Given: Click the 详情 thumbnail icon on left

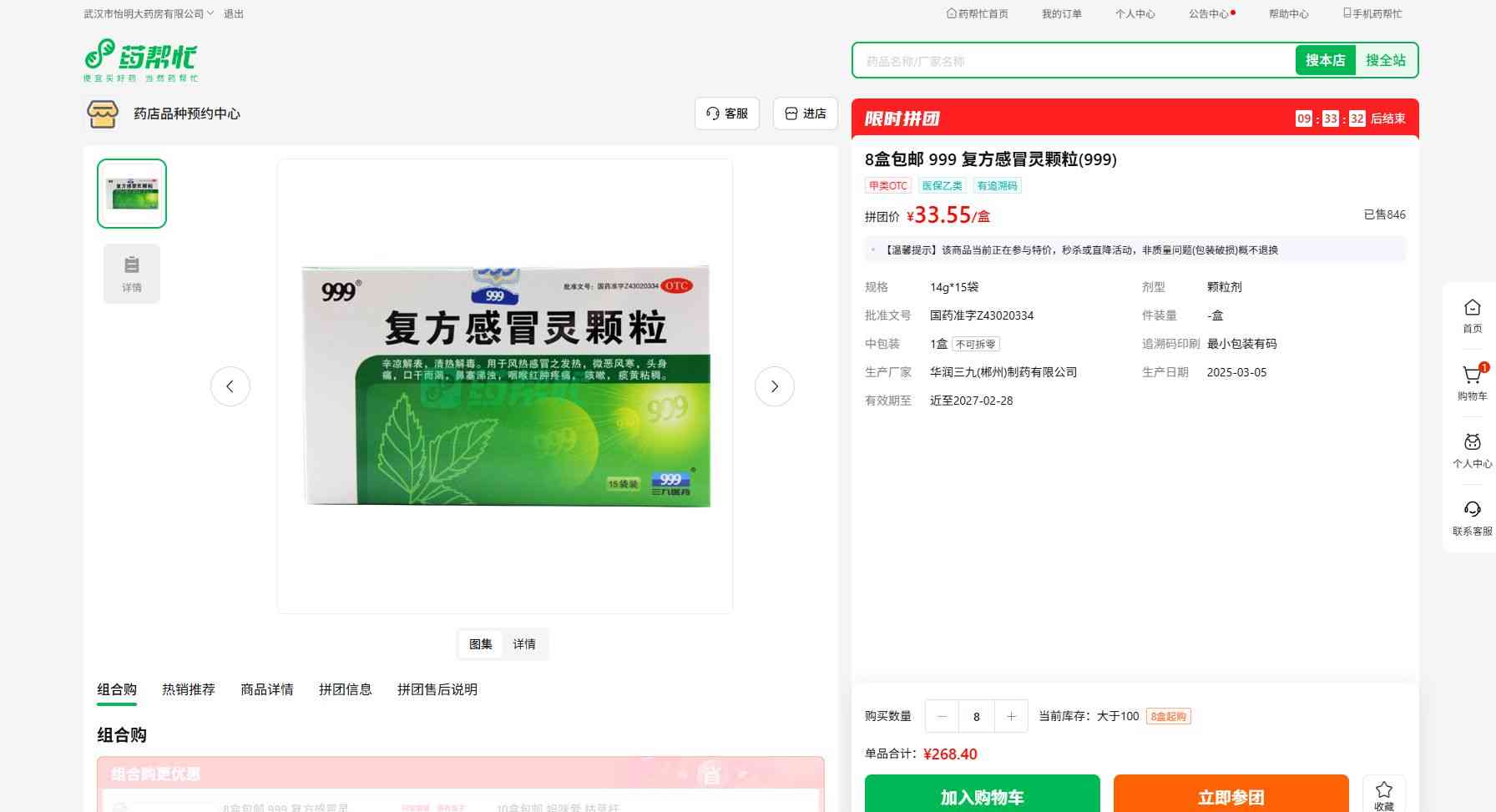Looking at the screenshot, I should pyautogui.click(x=132, y=274).
